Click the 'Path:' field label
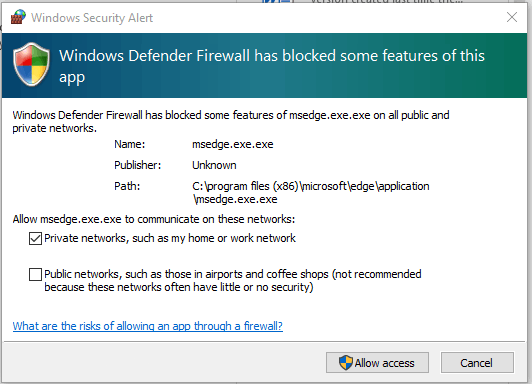532x384 pixels. tap(127, 186)
